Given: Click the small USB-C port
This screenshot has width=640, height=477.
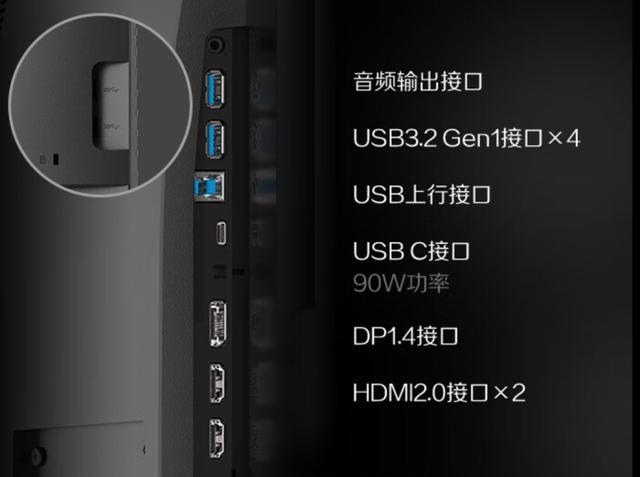Looking at the screenshot, I should click(221, 233).
